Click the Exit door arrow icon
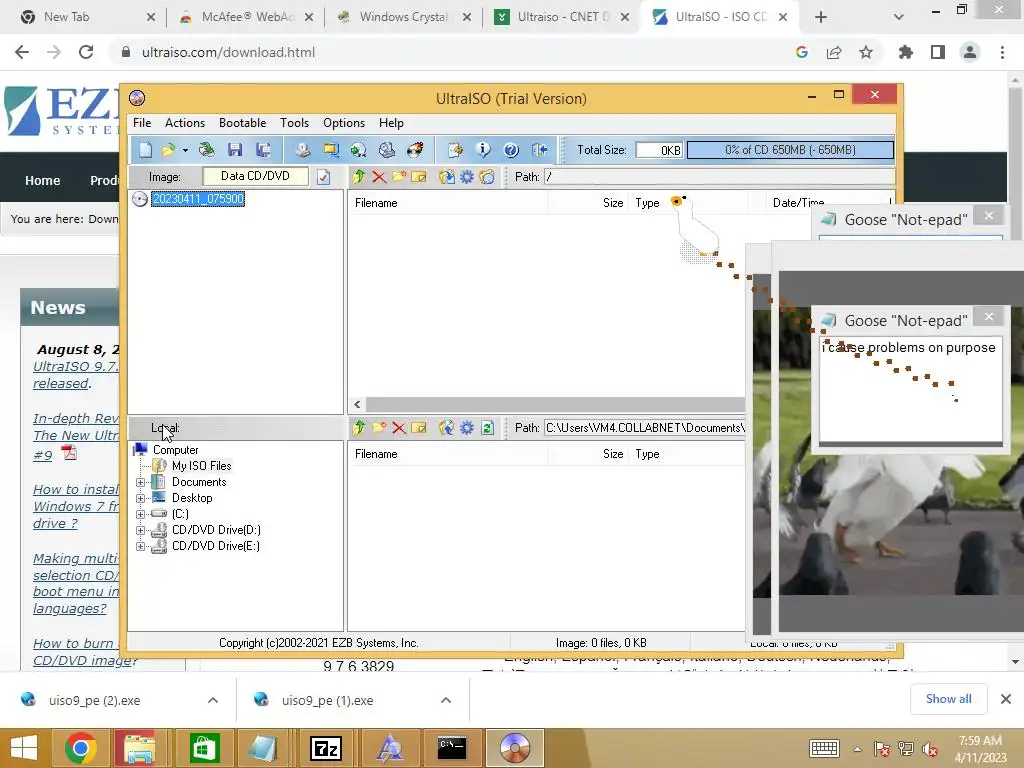The height and width of the screenshot is (768, 1024). coord(539,150)
